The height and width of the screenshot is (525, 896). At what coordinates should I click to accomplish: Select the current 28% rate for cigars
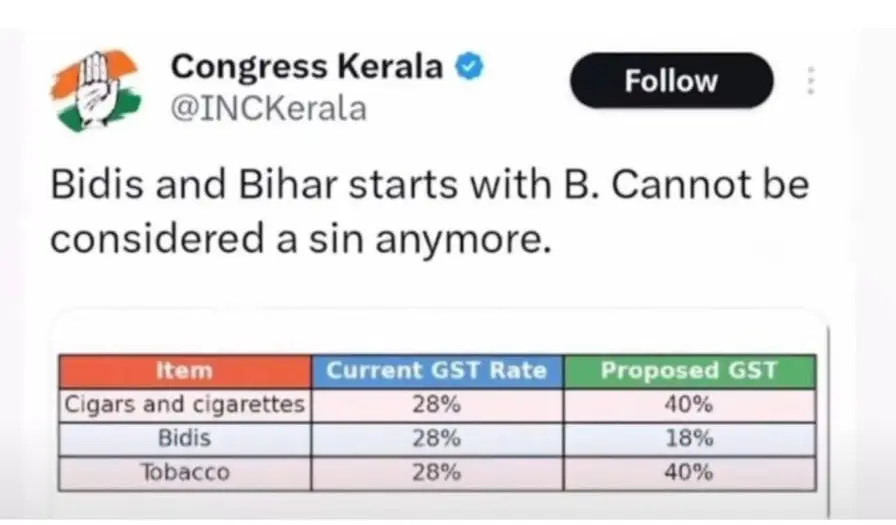(437, 404)
